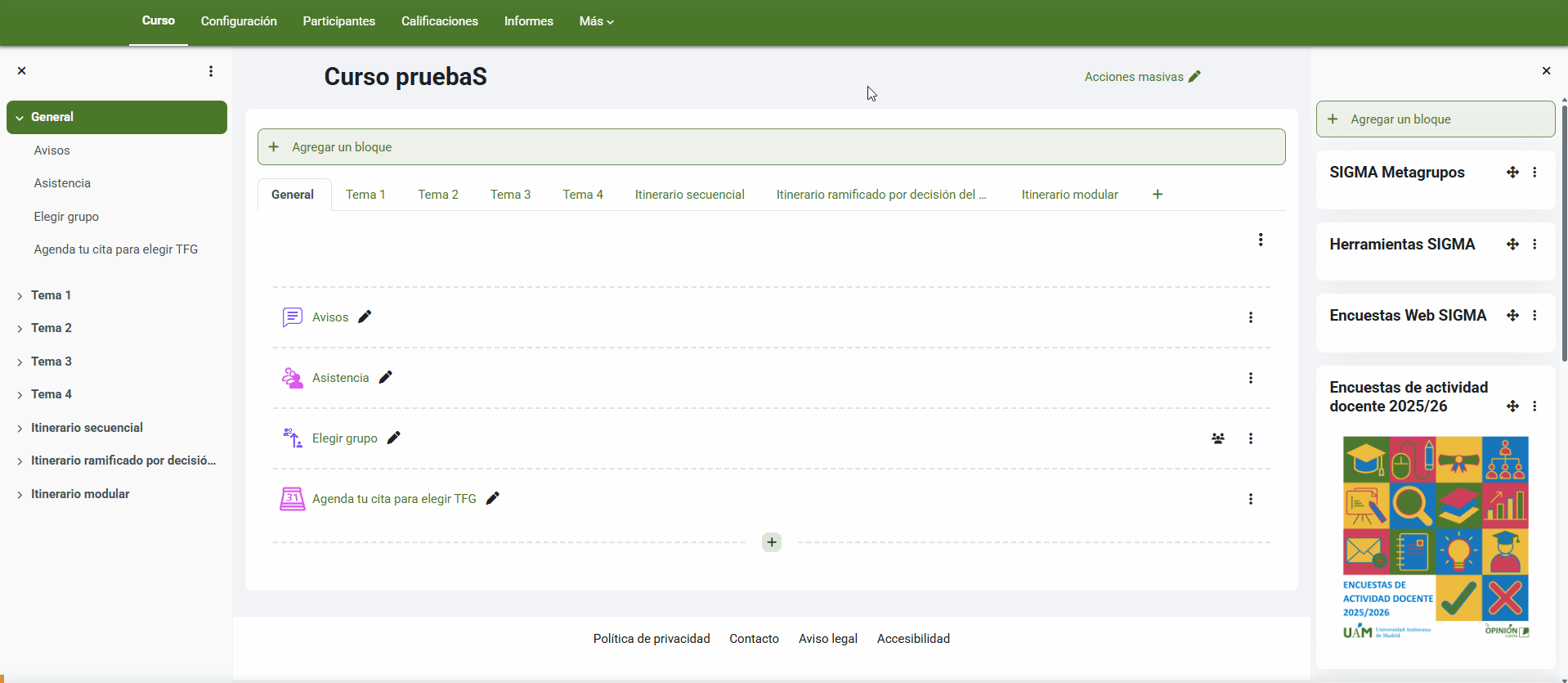Click the Agenda tu cita scheduler activity icon
The width and height of the screenshot is (1568, 683).
(x=292, y=499)
